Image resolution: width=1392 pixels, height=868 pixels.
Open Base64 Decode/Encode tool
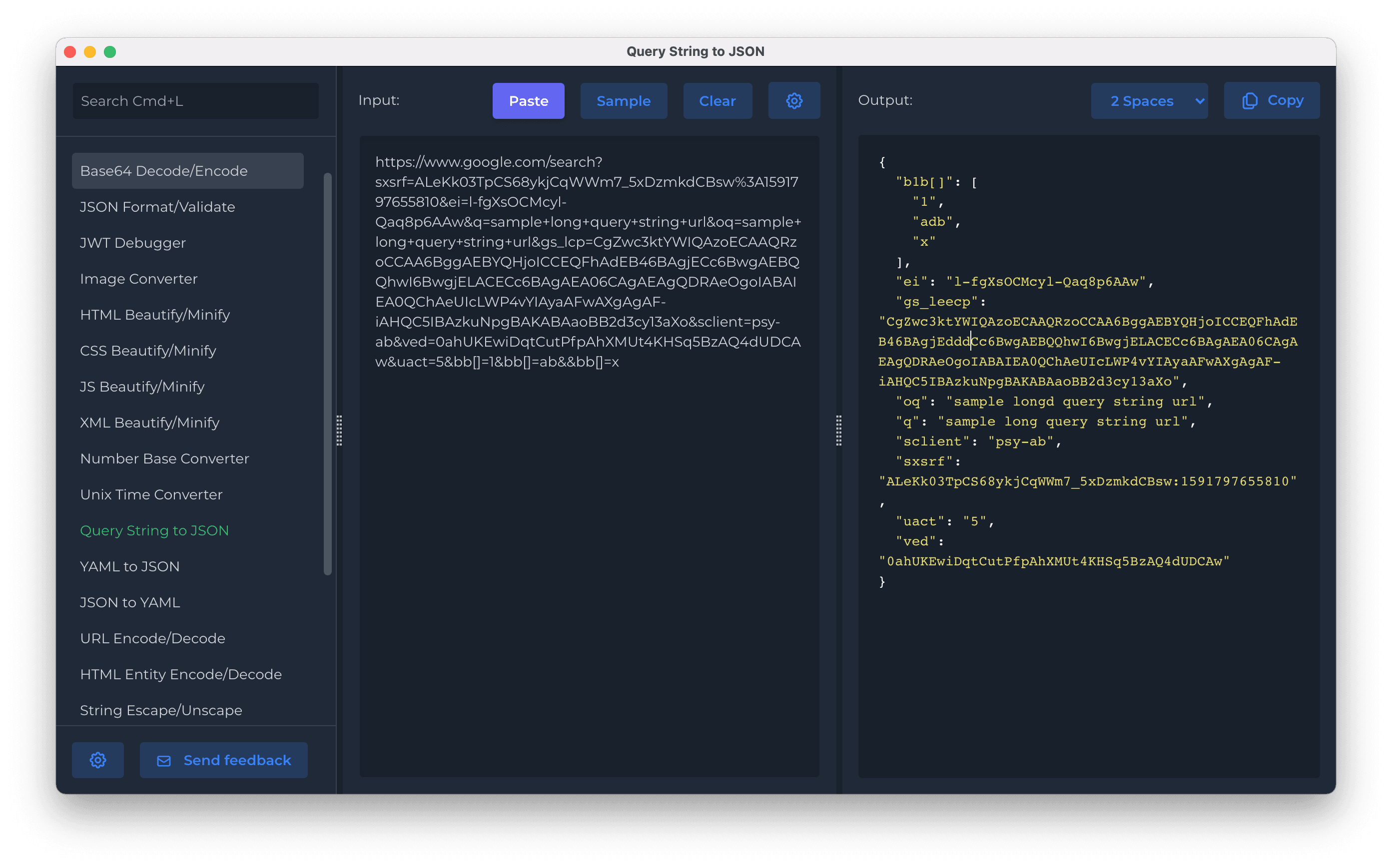point(187,170)
